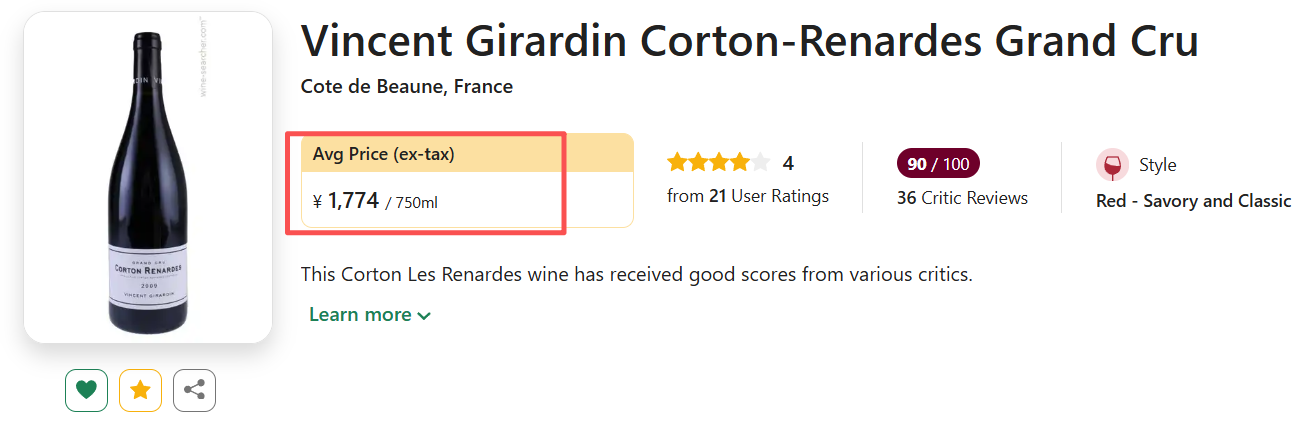Click the Vincent Girardin Corton-Renardes title
This screenshot has width=1299, height=430.
(x=749, y=42)
